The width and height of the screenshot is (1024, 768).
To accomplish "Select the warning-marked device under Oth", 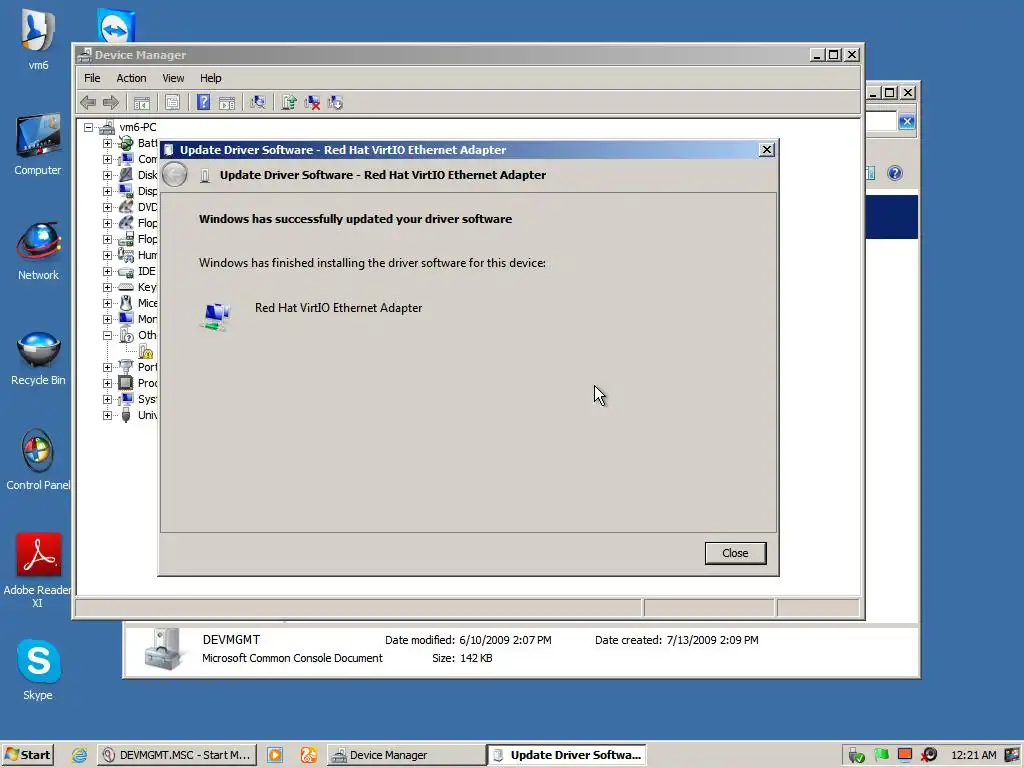I will (x=146, y=351).
